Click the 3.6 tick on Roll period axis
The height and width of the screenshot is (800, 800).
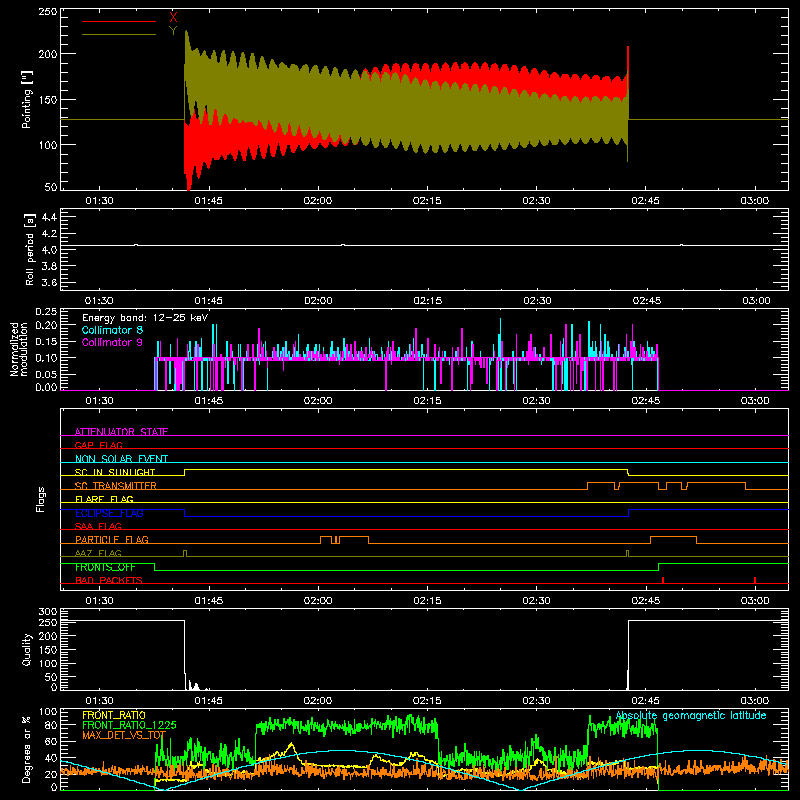coord(49,282)
